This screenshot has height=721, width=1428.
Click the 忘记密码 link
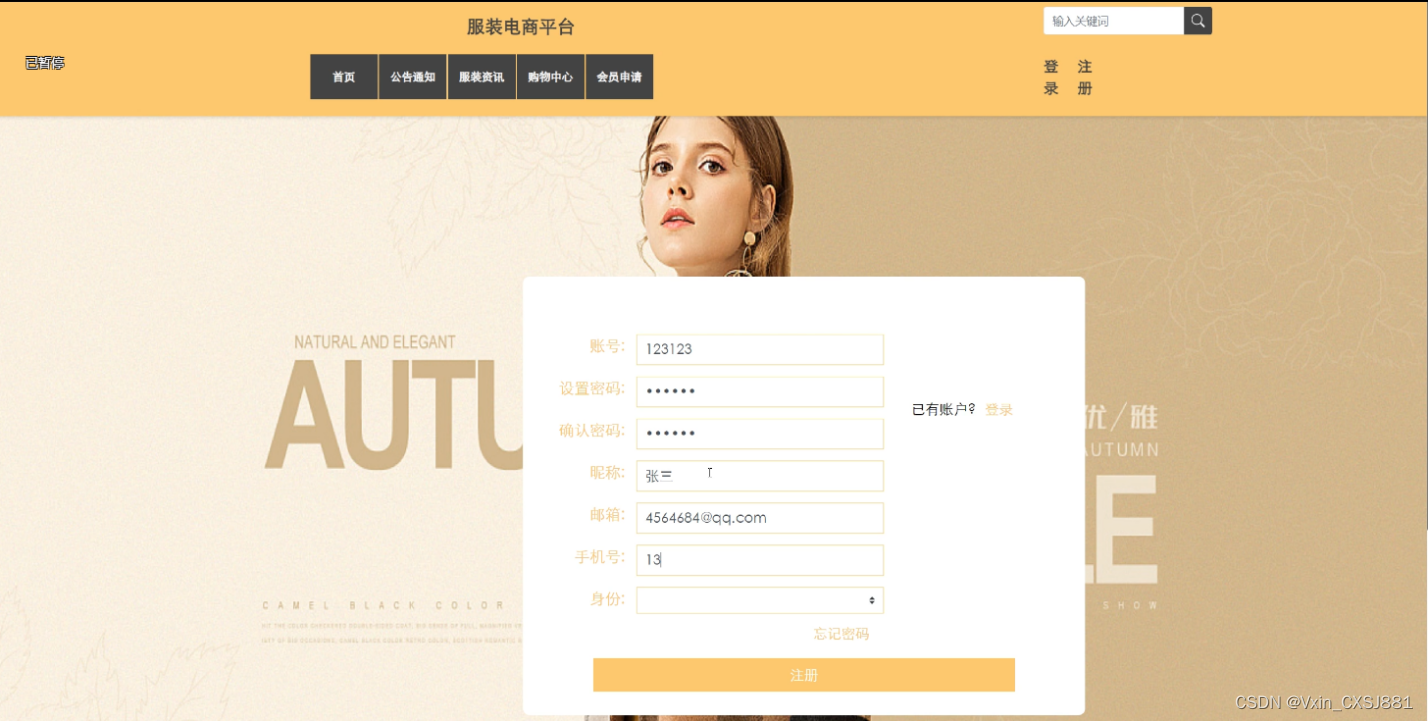click(x=841, y=634)
